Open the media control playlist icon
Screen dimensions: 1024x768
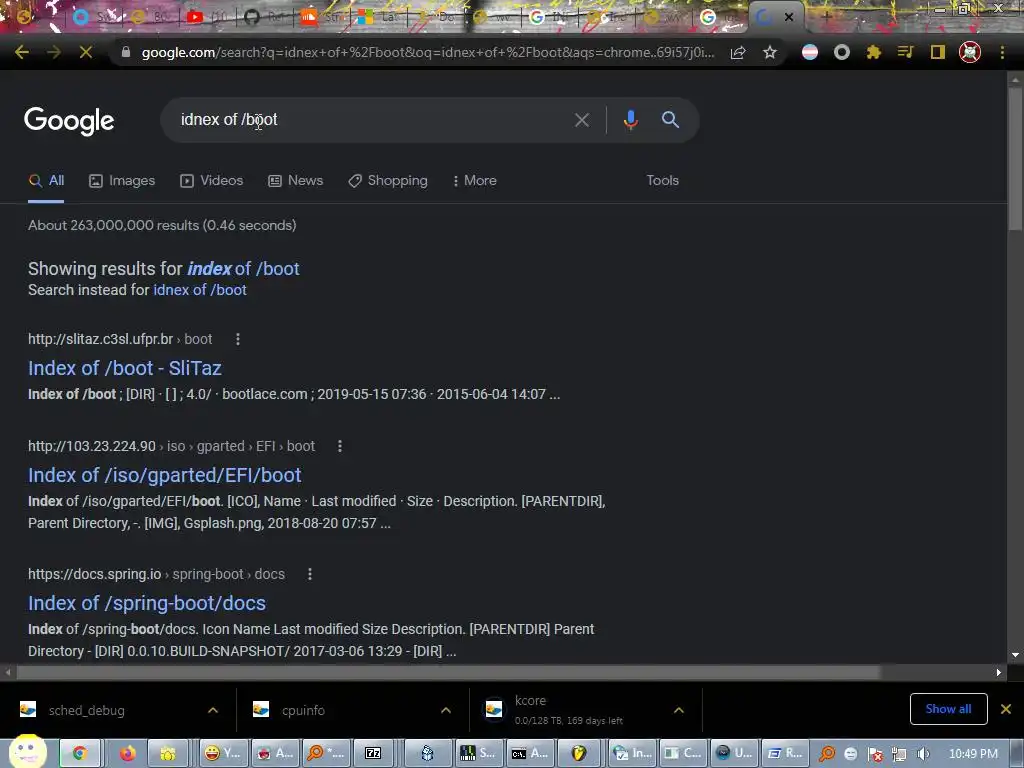coord(905,52)
